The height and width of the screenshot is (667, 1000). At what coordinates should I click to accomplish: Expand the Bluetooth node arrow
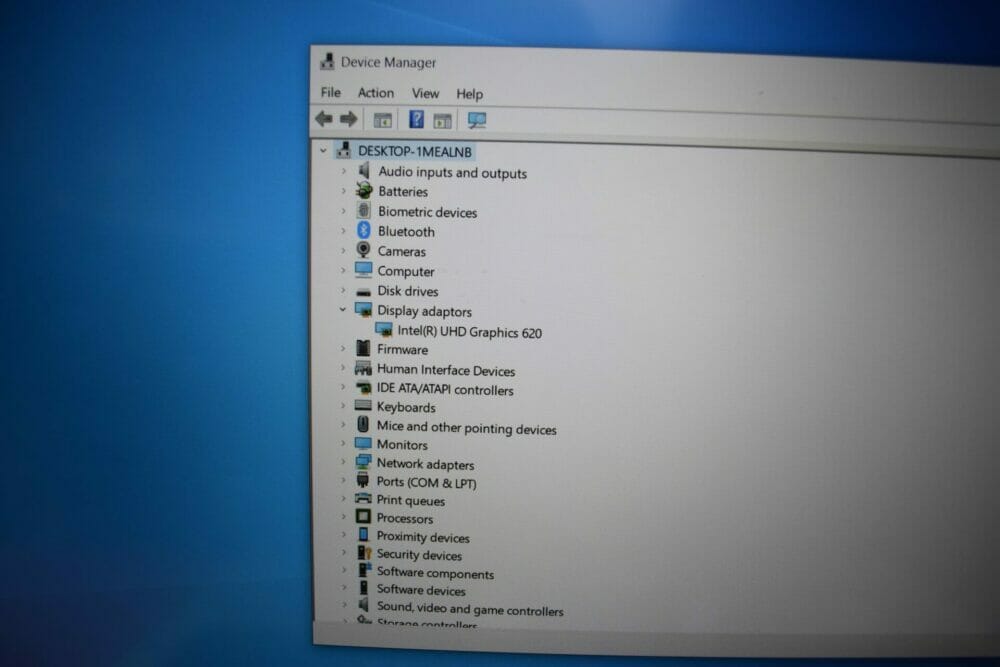(343, 230)
